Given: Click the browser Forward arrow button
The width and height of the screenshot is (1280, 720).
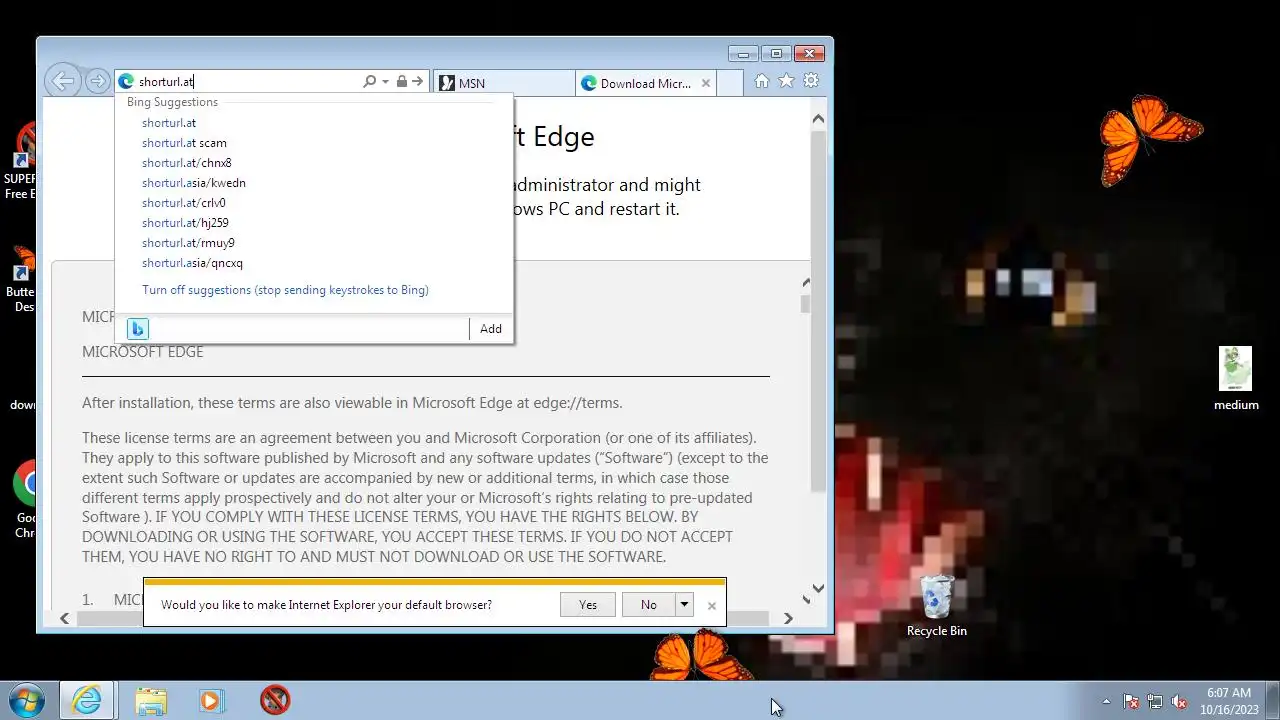Looking at the screenshot, I should 97,82.
